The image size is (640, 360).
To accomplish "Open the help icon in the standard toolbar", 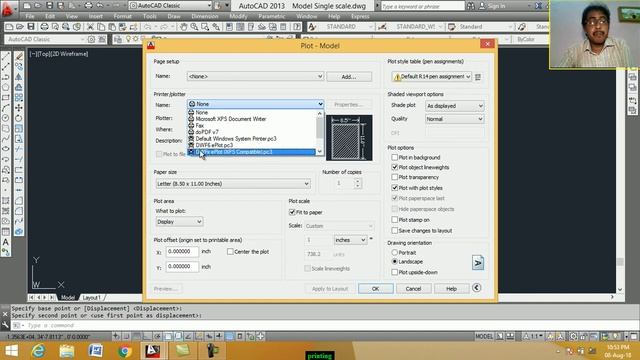I will [297, 27].
